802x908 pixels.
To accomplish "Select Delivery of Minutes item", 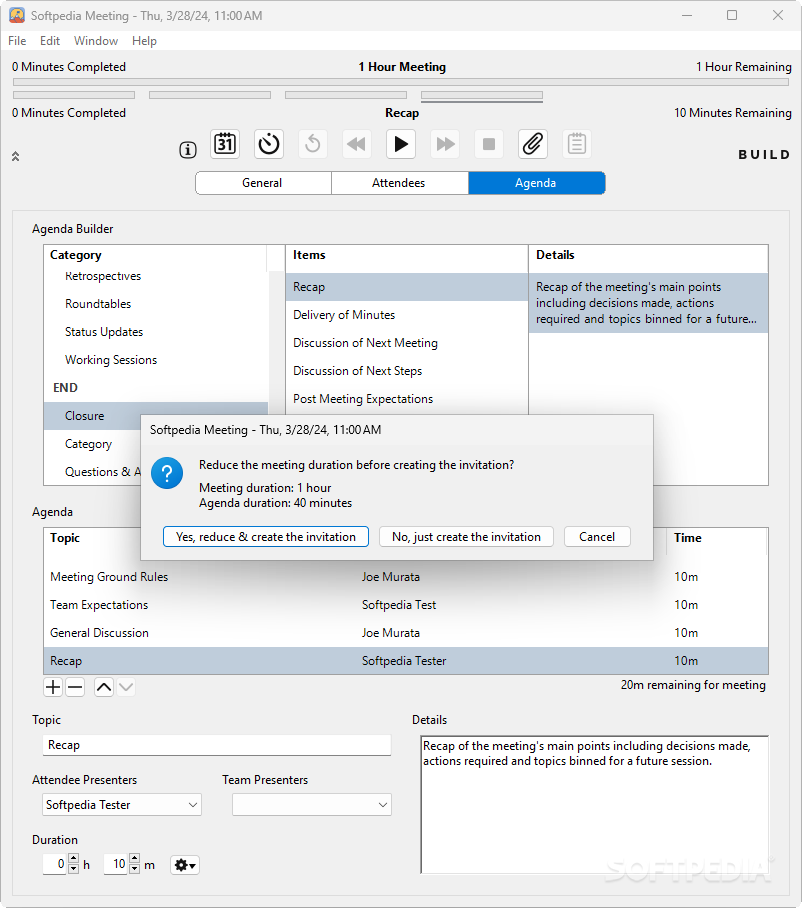I will coord(407,315).
